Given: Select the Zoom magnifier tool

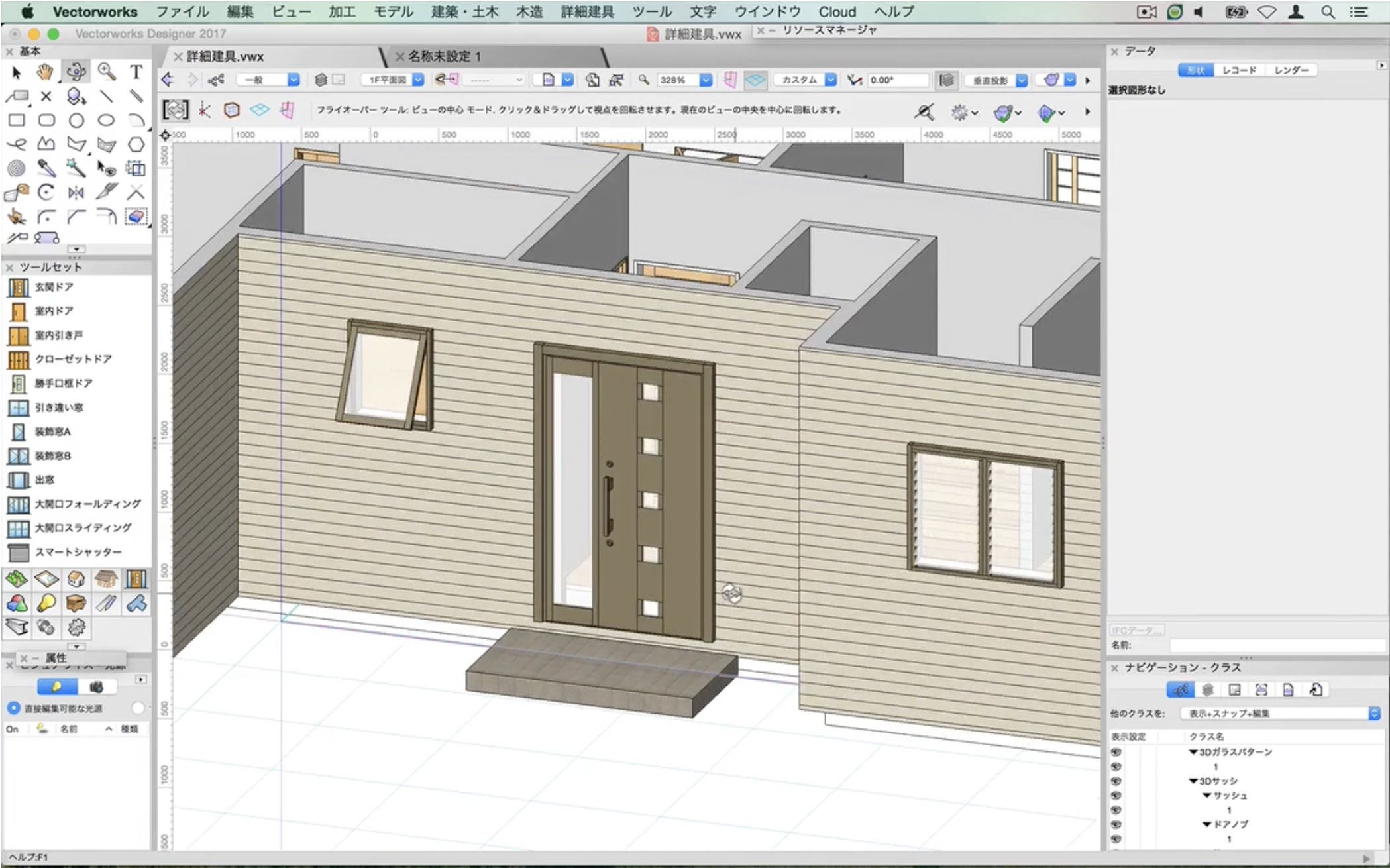Looking at the screenshot, I should tap(106, 72).
